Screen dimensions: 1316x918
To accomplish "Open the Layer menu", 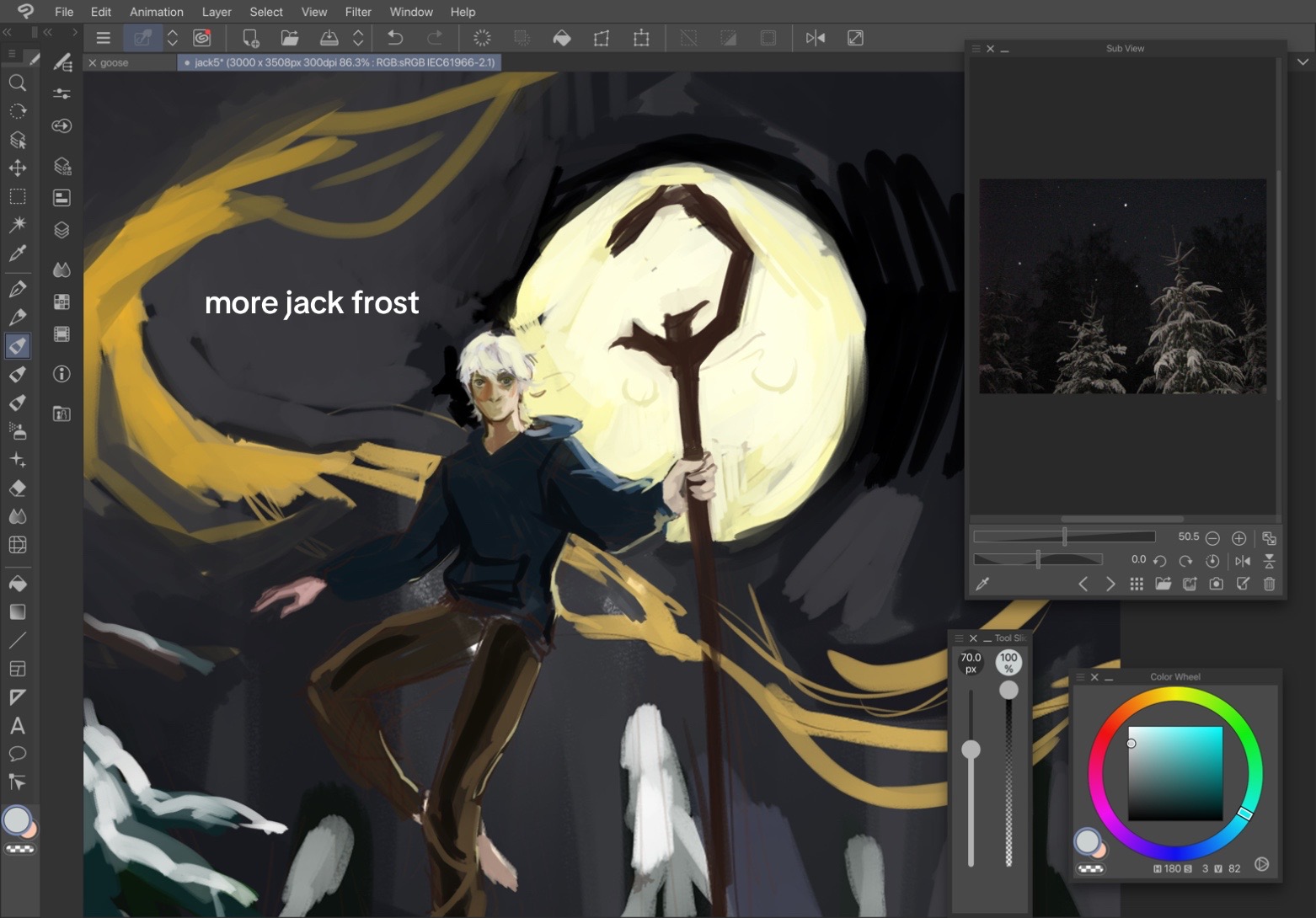I will (217, 12).
